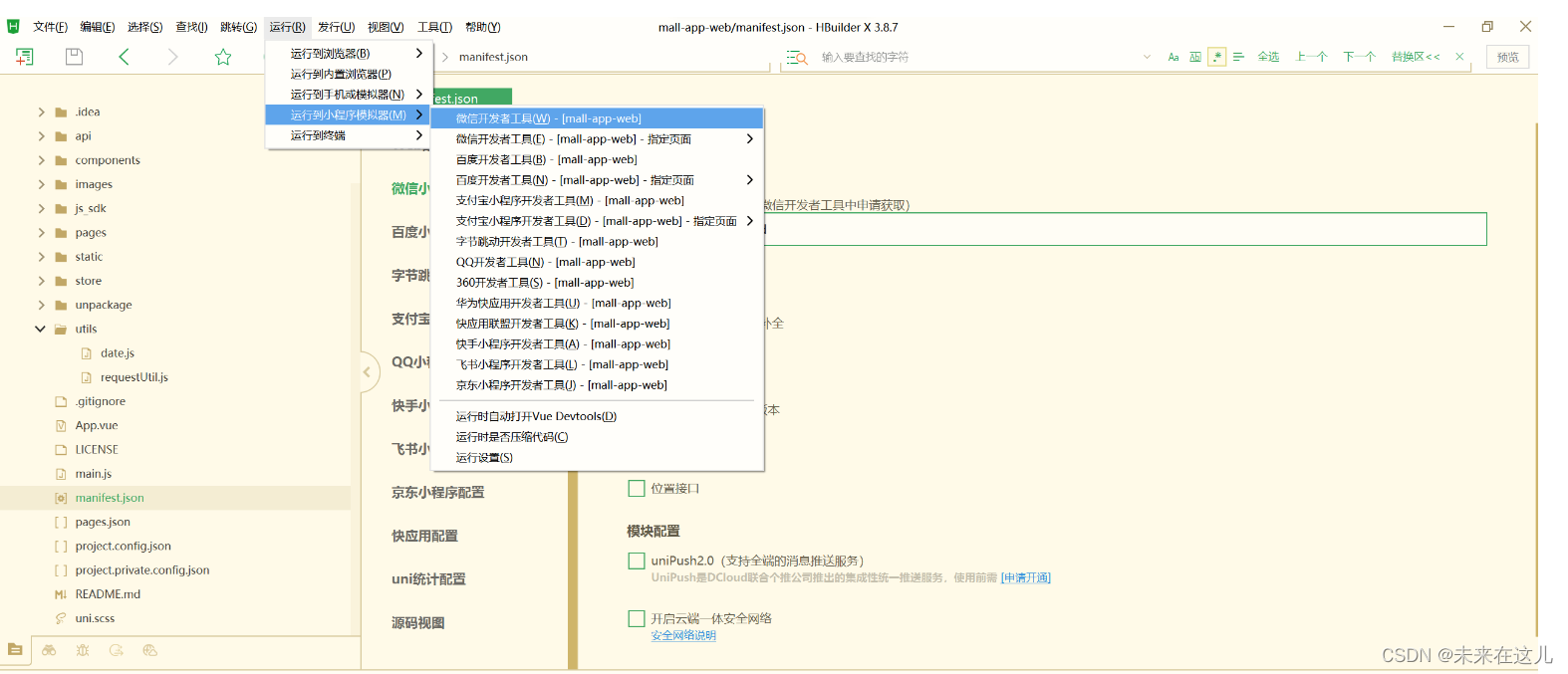The height and width of the screenshot is (674, 1568).
Task: Click the pages.json brackets icon
Action: click(61, 523)
